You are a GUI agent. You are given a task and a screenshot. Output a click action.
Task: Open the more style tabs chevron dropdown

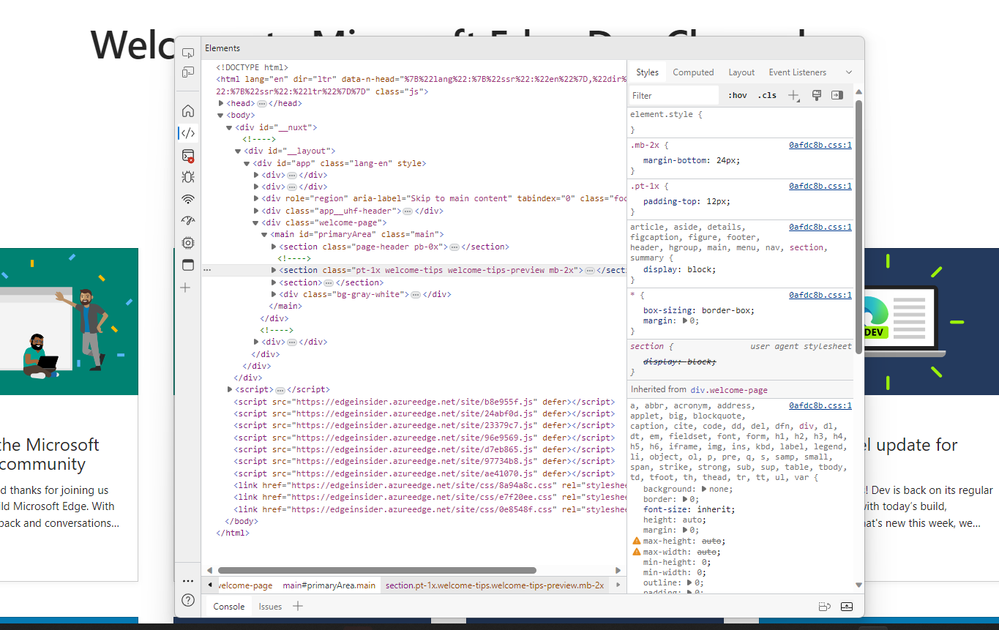click(849, 73)
